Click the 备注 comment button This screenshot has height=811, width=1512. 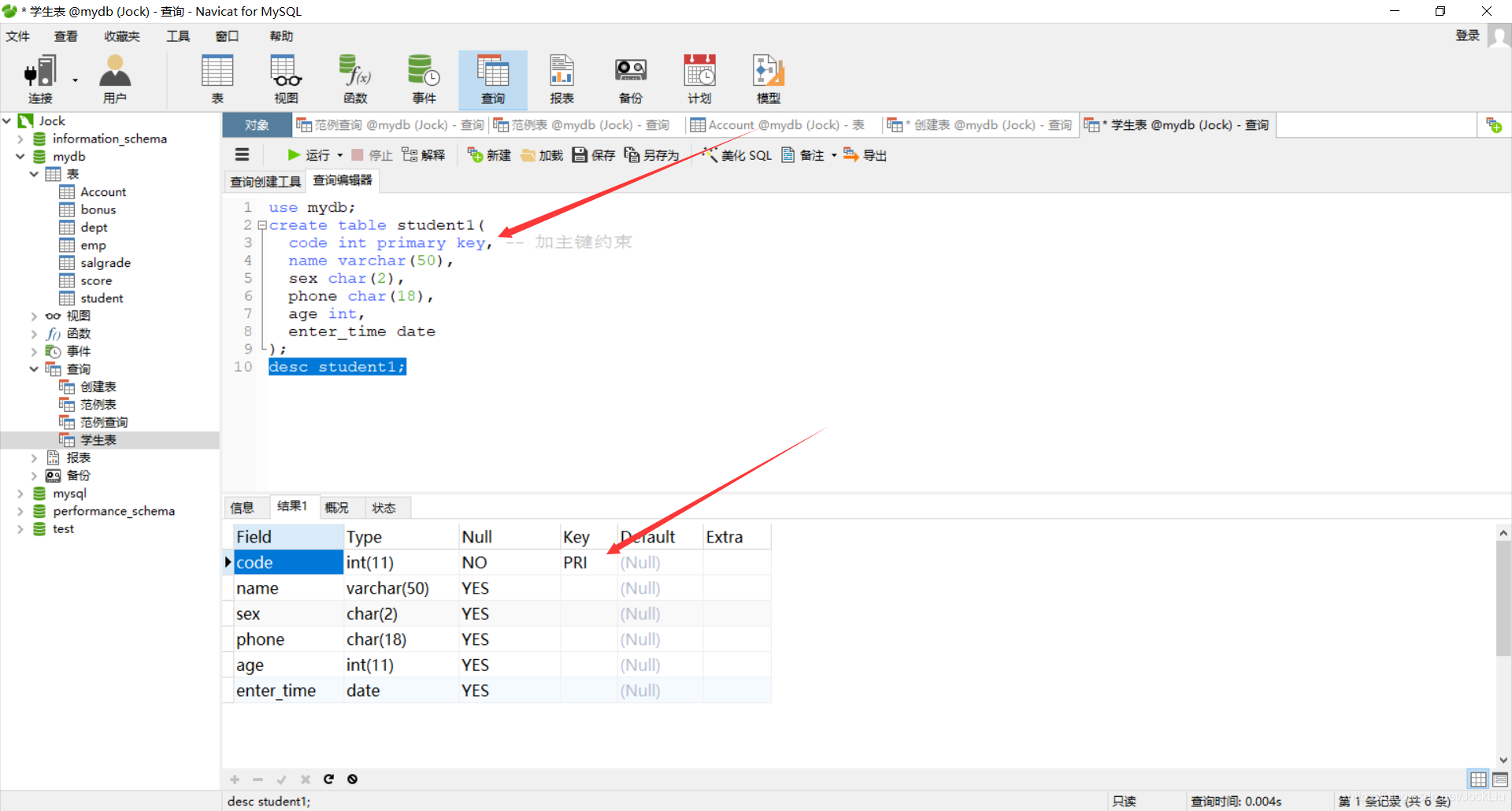pyautogui.click(x=802, y=155)
